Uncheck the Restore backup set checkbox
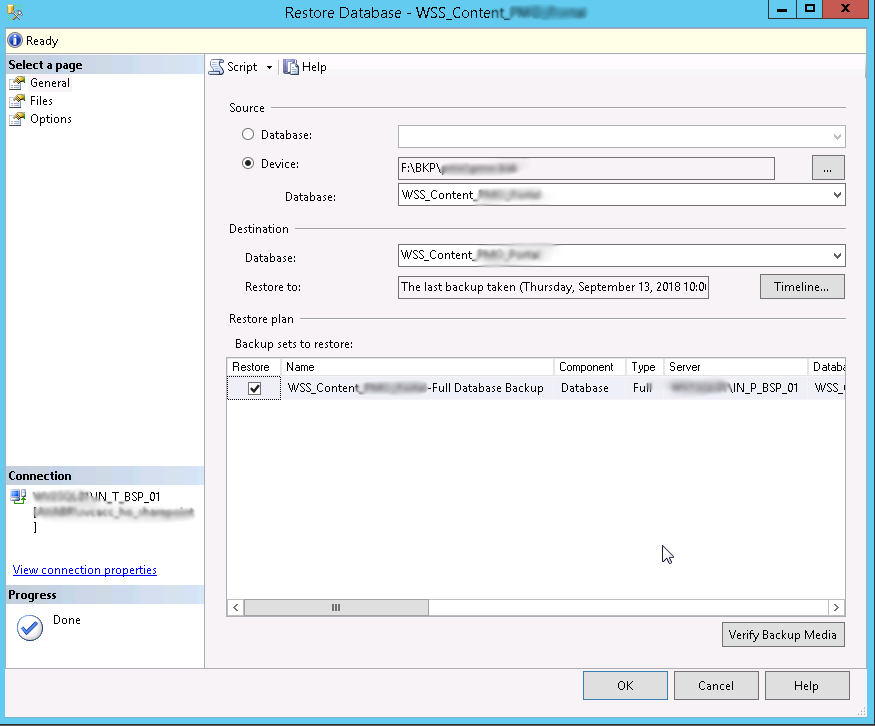 [x=255, y=389]
